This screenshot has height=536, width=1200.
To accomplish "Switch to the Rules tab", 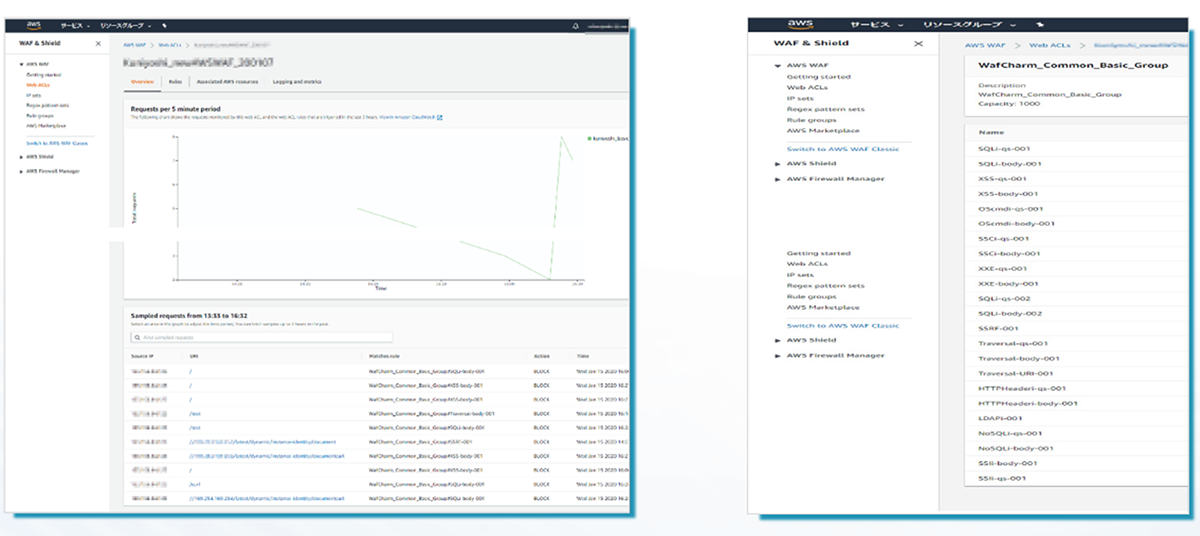I will click(x=175, y=82).
